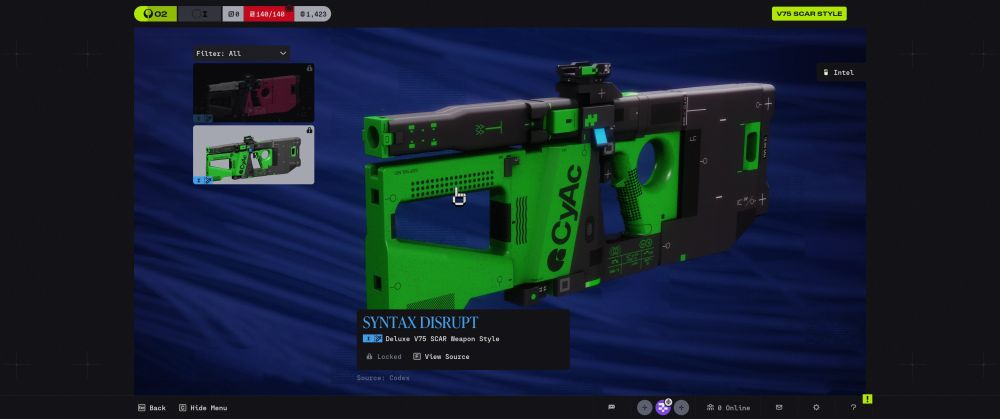Open the settings gear

coord(816,407)
